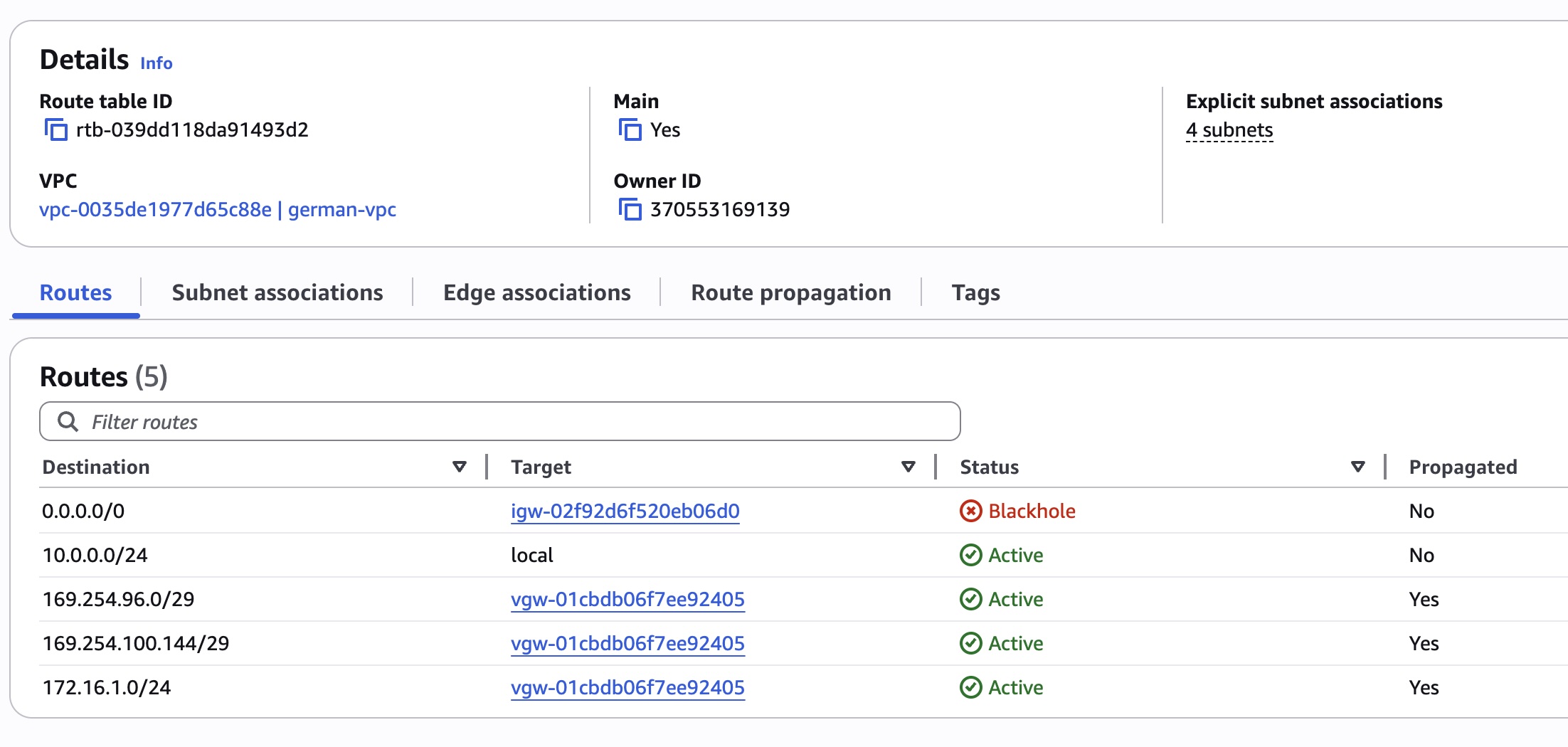Viewport: 1568px width, 747px height.
Task: Click Active check icon on 172.16.1.0/24 route
Action: 971,687
